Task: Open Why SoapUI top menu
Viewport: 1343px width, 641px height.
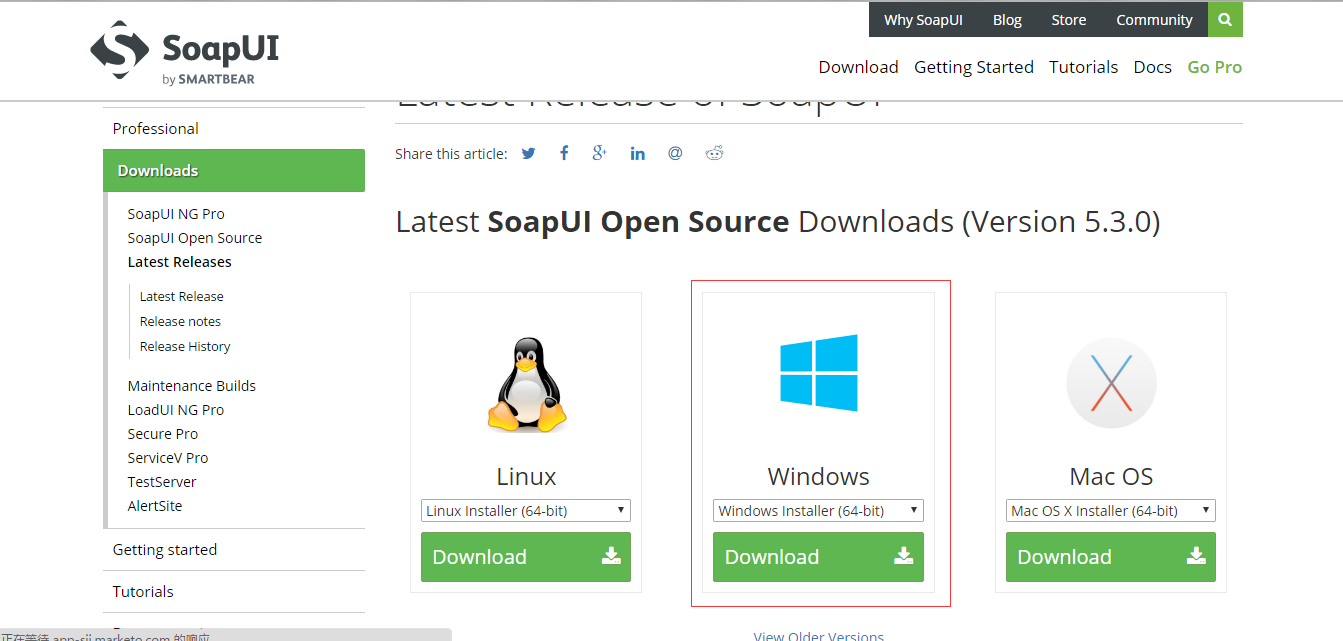Action: pos(923,20)
